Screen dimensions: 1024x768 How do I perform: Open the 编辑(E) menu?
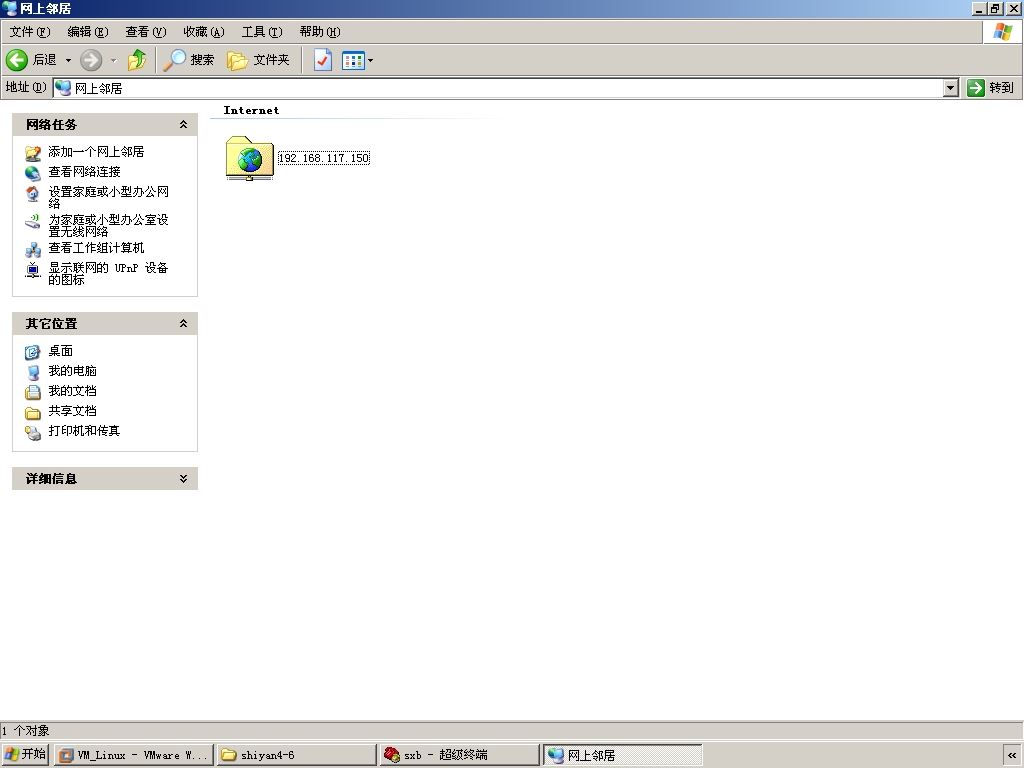pyautogui.click(x=88, y=32)
